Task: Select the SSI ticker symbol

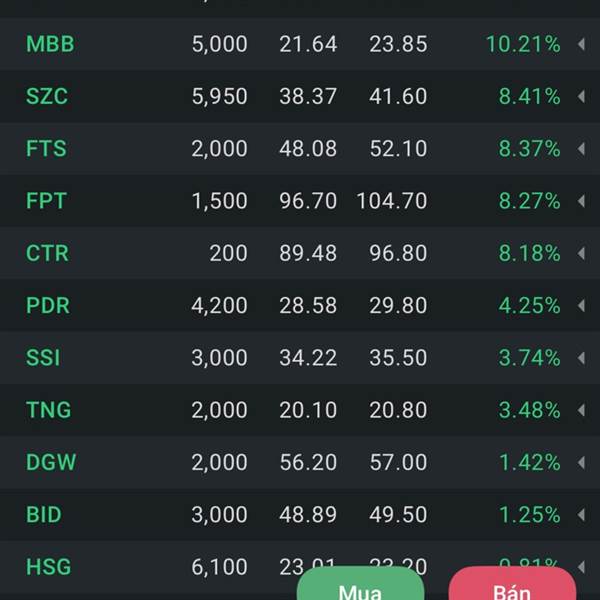Action: [43, 358]
